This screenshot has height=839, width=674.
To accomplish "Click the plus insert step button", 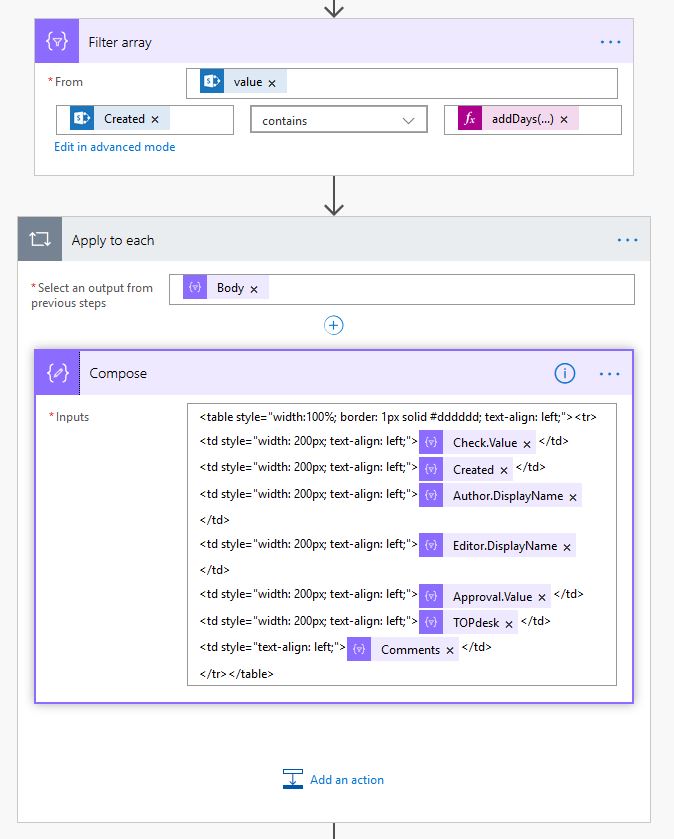I will click(334, 325).
